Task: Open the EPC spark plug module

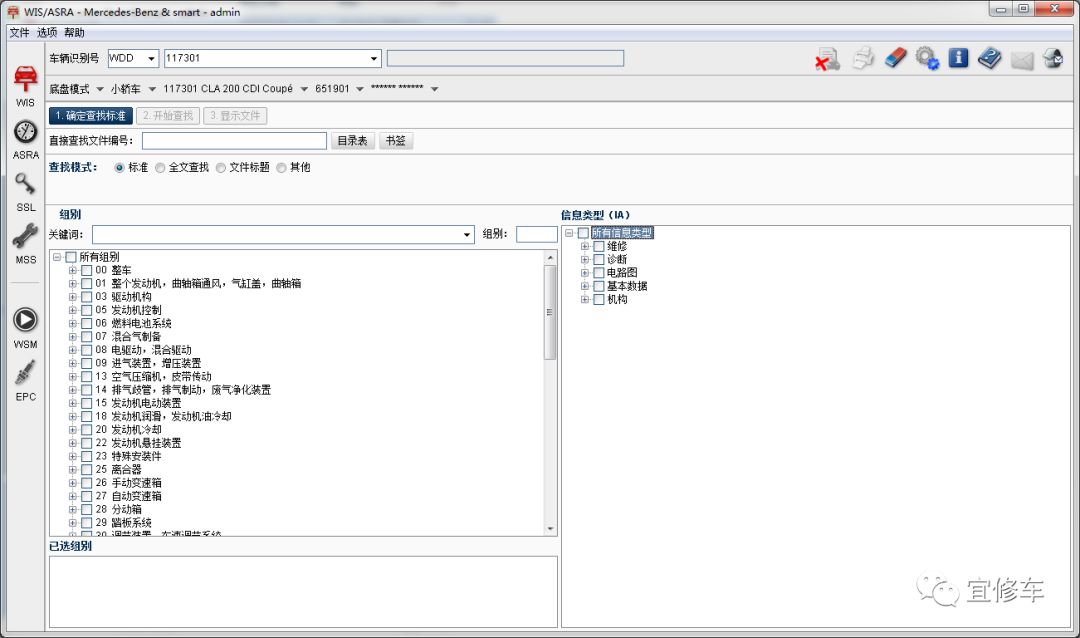Action: tap(25, 381)
